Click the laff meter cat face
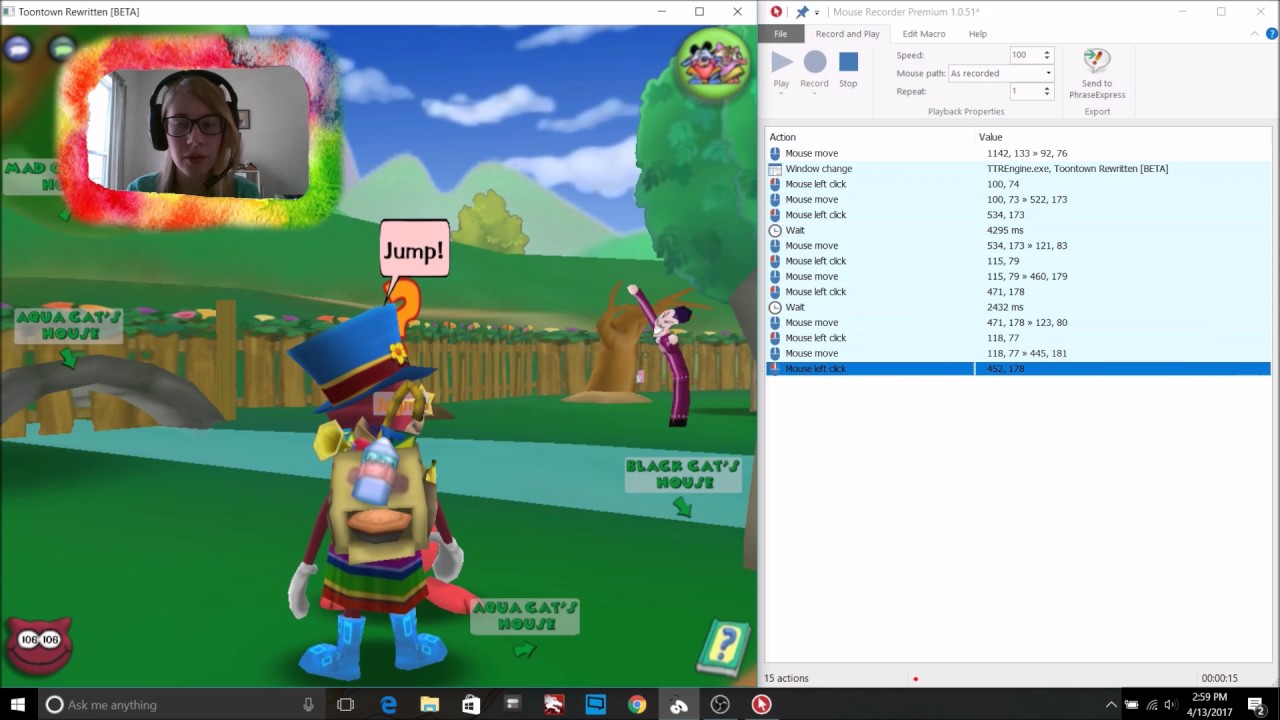The width and height of the screenshot is (1280, 720). pos(39,644)
